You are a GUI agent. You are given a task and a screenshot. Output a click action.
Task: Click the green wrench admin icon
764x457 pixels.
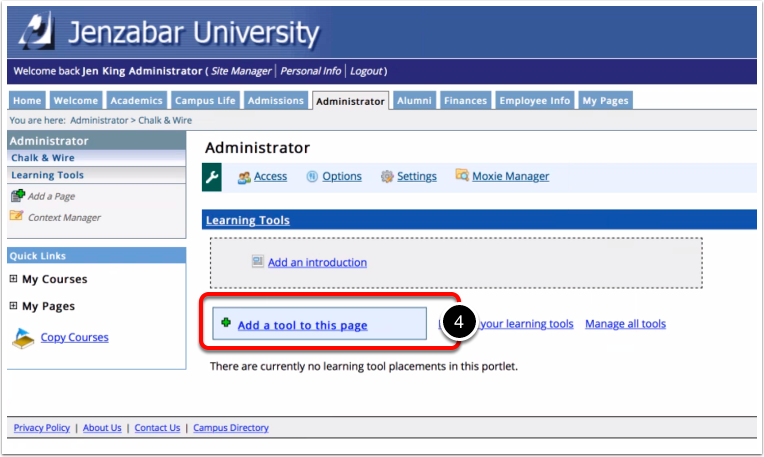(211, 177)
